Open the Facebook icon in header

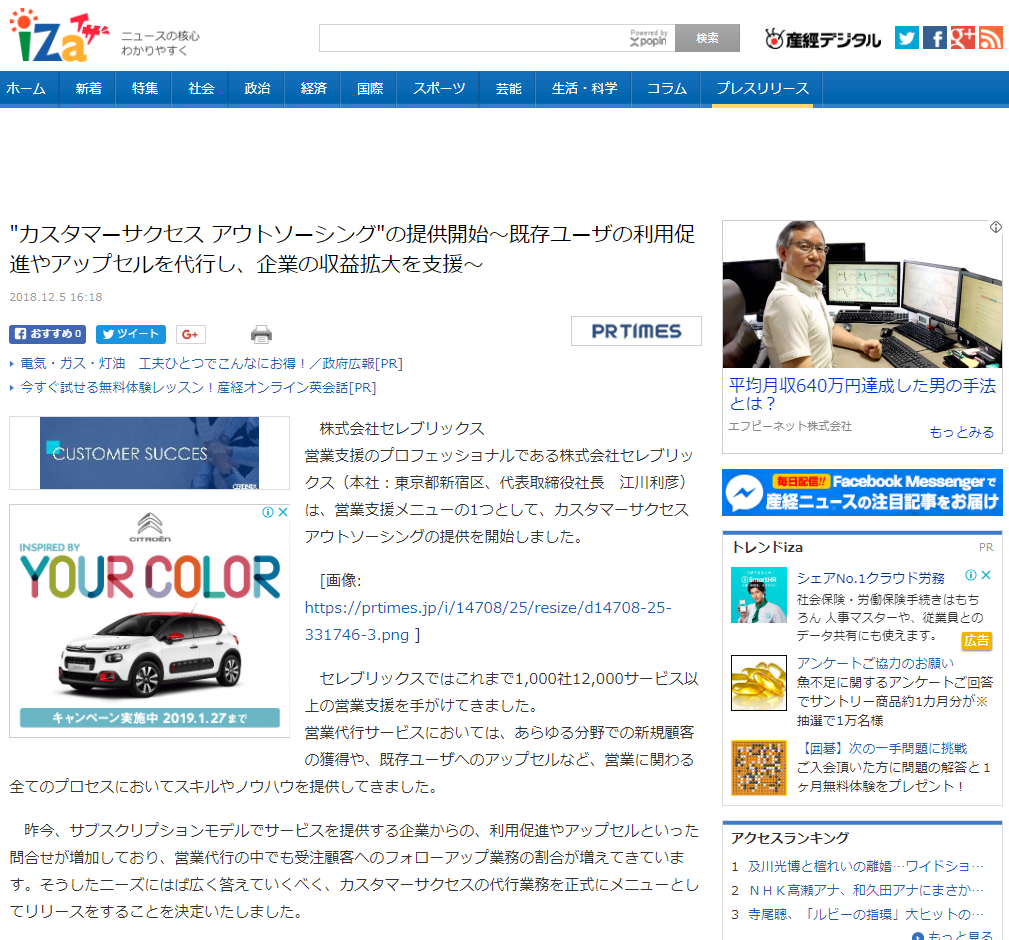coord(934,38)
